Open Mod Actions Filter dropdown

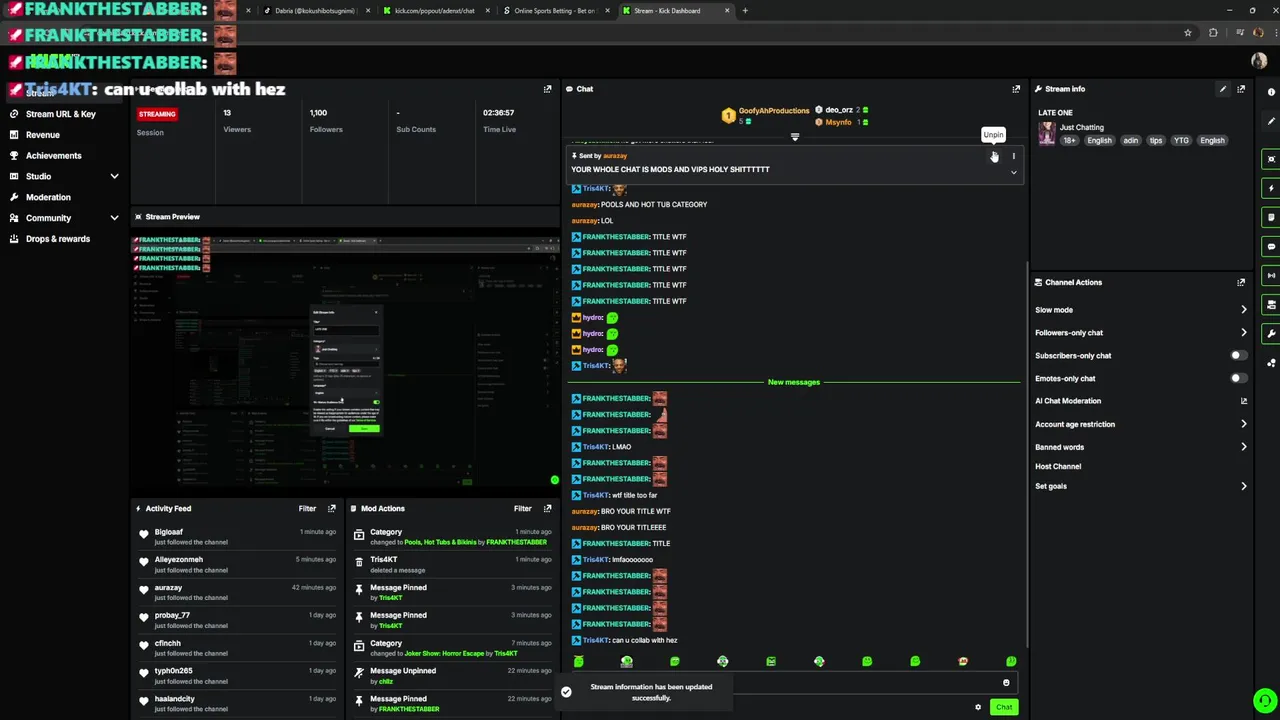(x=523, y=508)
